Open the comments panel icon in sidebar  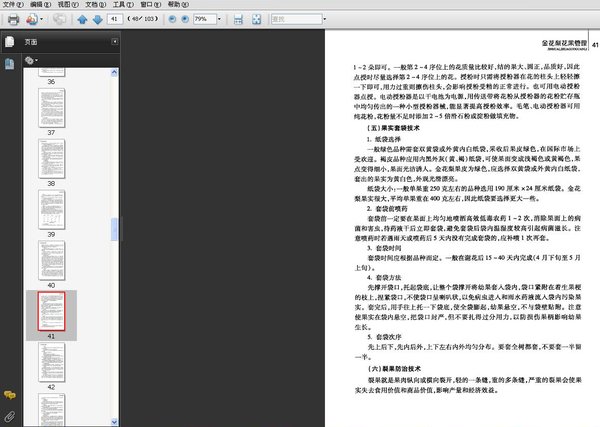pos(9,396)
